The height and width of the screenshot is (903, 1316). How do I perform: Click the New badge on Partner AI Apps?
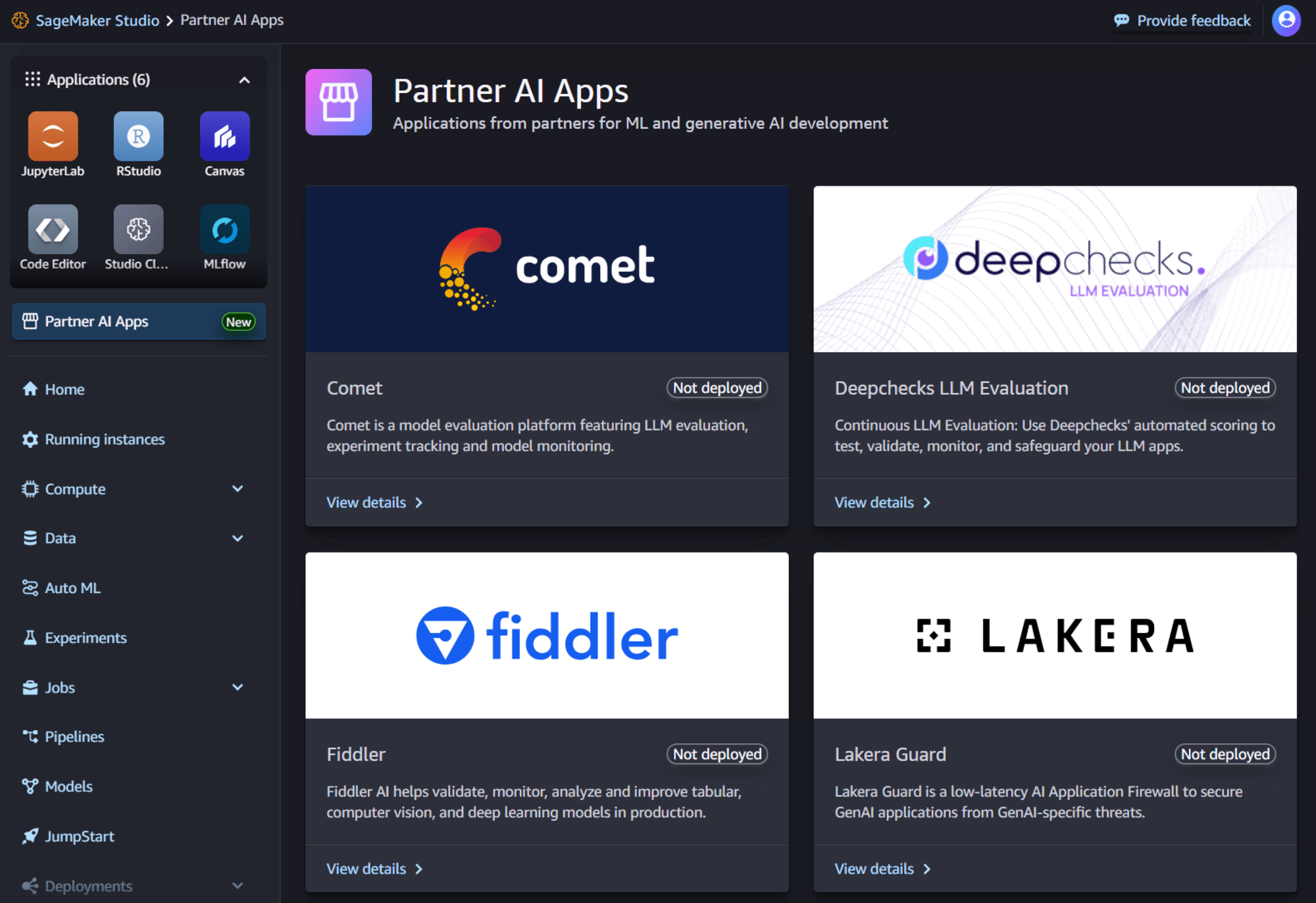coord(238,322)
